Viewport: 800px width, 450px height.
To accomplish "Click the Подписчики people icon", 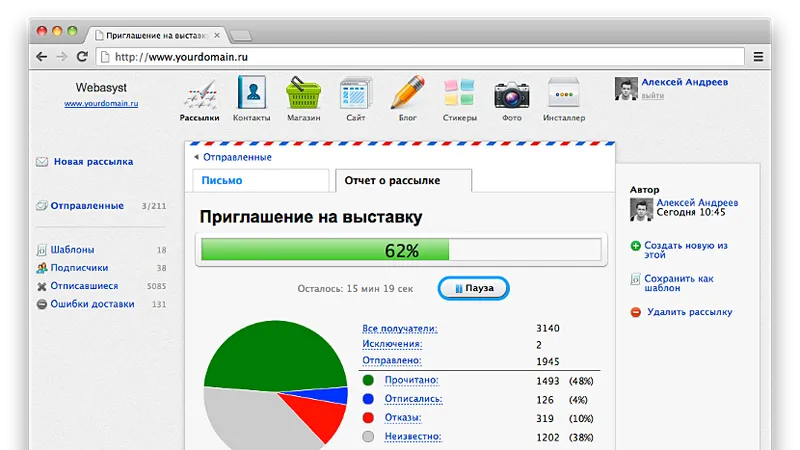I will (42, 268).
